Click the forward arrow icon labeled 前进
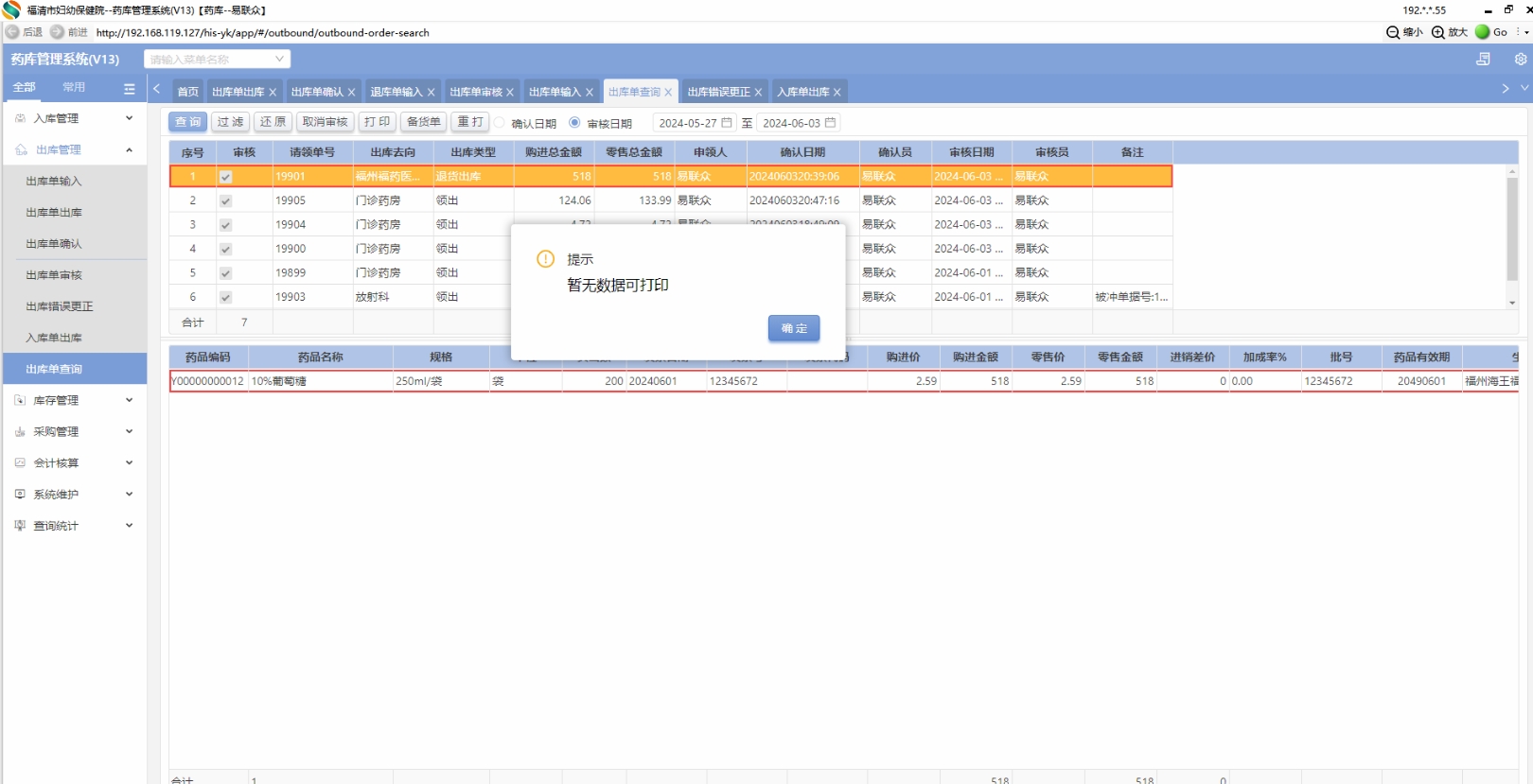The height and width of the screenshot is (784, 1533). tap(58, 32)
